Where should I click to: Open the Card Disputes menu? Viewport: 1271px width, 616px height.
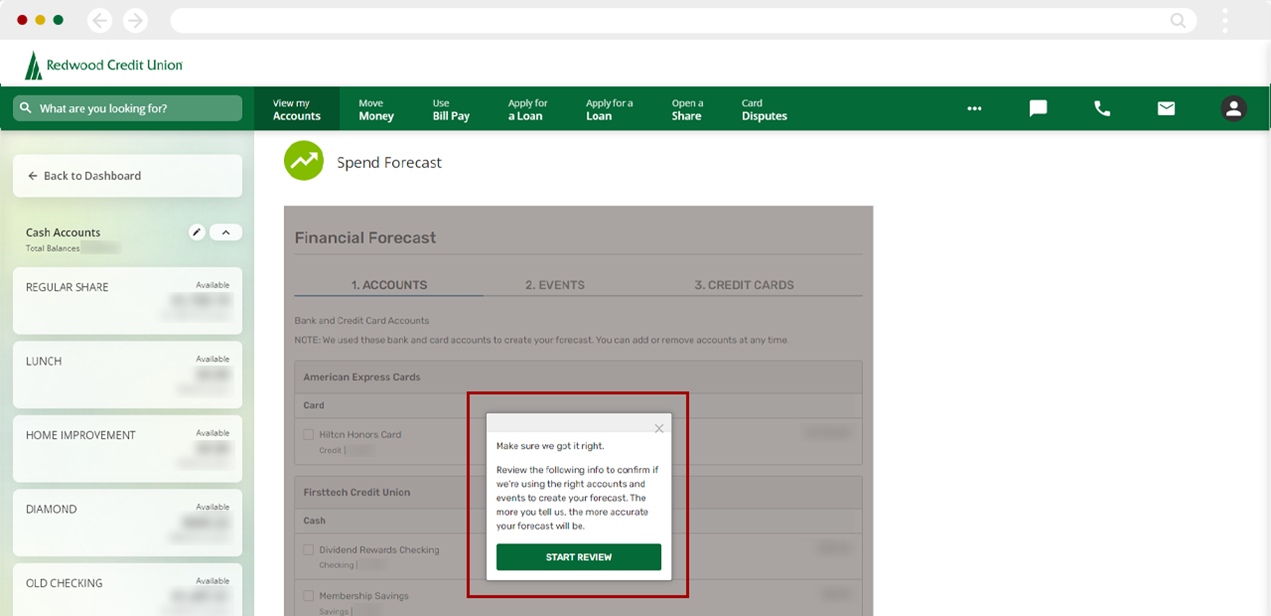[x=764, y=109]
